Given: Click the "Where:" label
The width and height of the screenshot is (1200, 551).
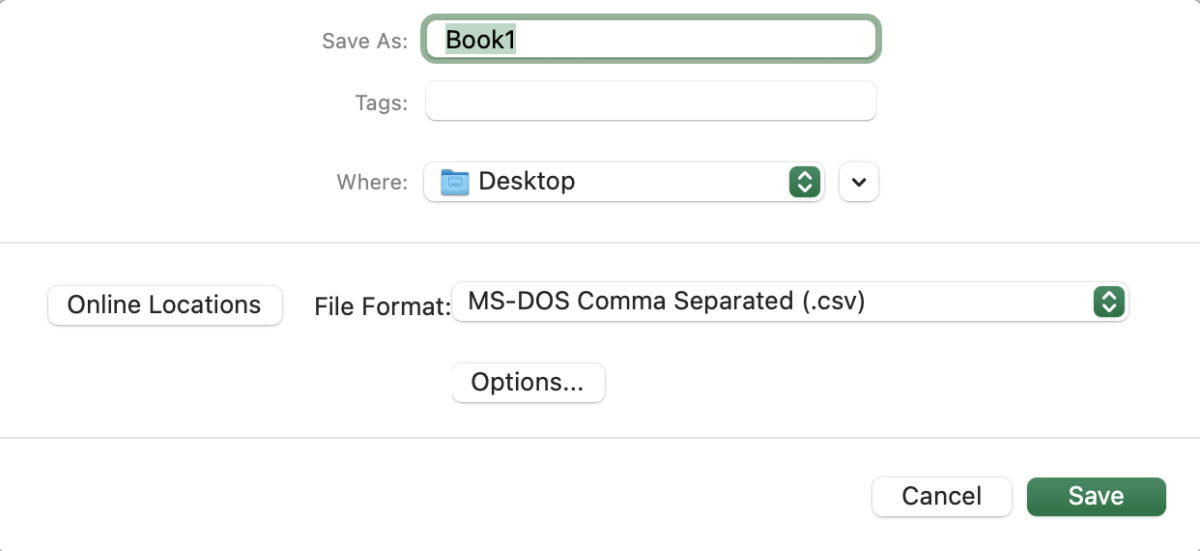Looking at the screenshot, I should click(372, 182).
